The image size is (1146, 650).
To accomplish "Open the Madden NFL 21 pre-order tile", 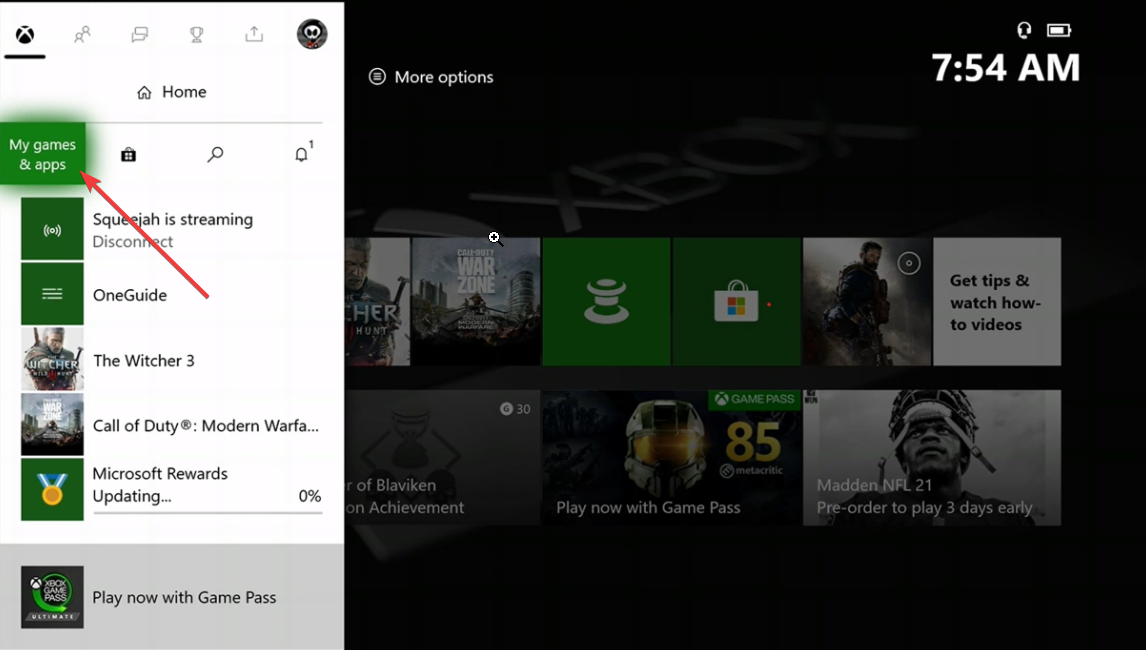I will [x=932, y=457].
